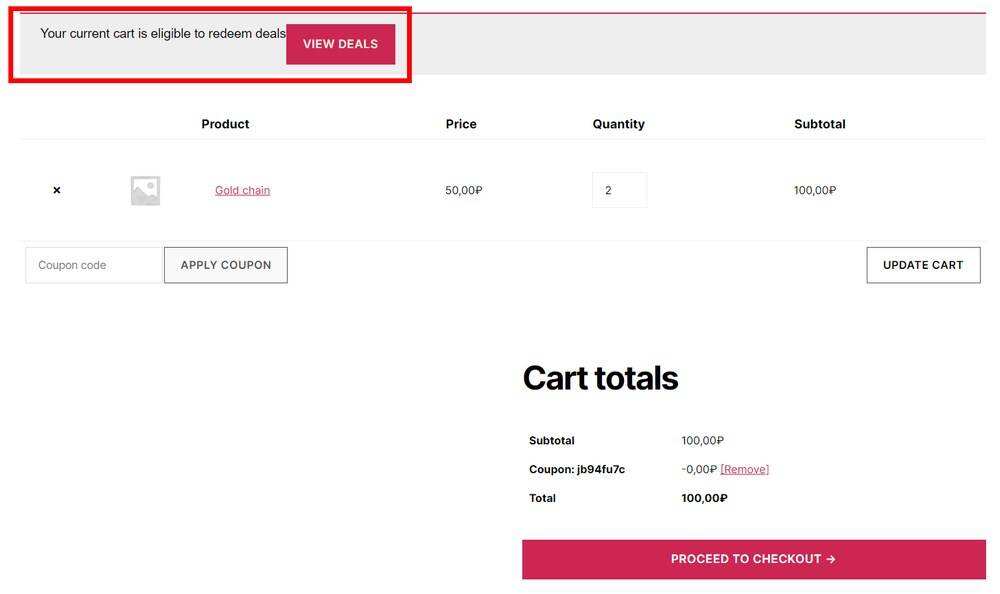The image size is (1000, 594).
Task: Remove the jb94fu7c coupon
Action: (x=745, y=469)
